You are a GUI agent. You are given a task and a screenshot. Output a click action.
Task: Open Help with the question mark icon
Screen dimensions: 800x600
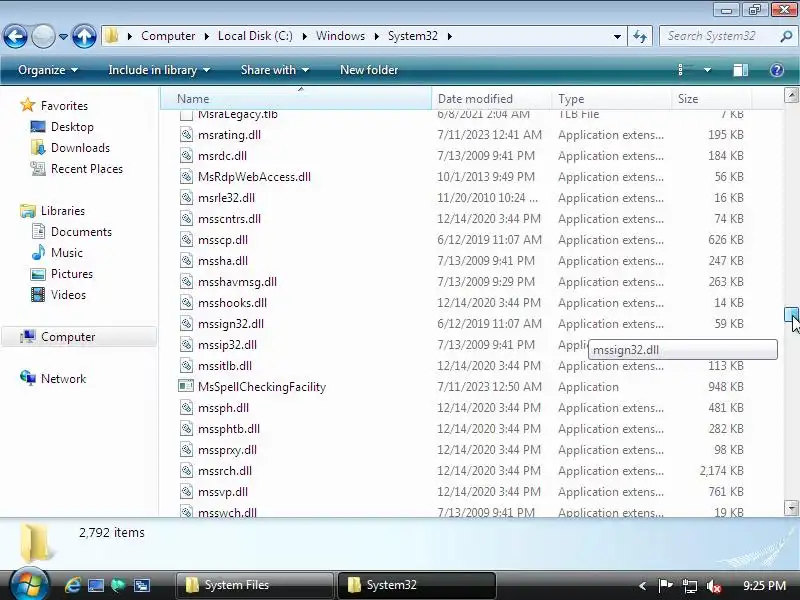pos(777,70)
